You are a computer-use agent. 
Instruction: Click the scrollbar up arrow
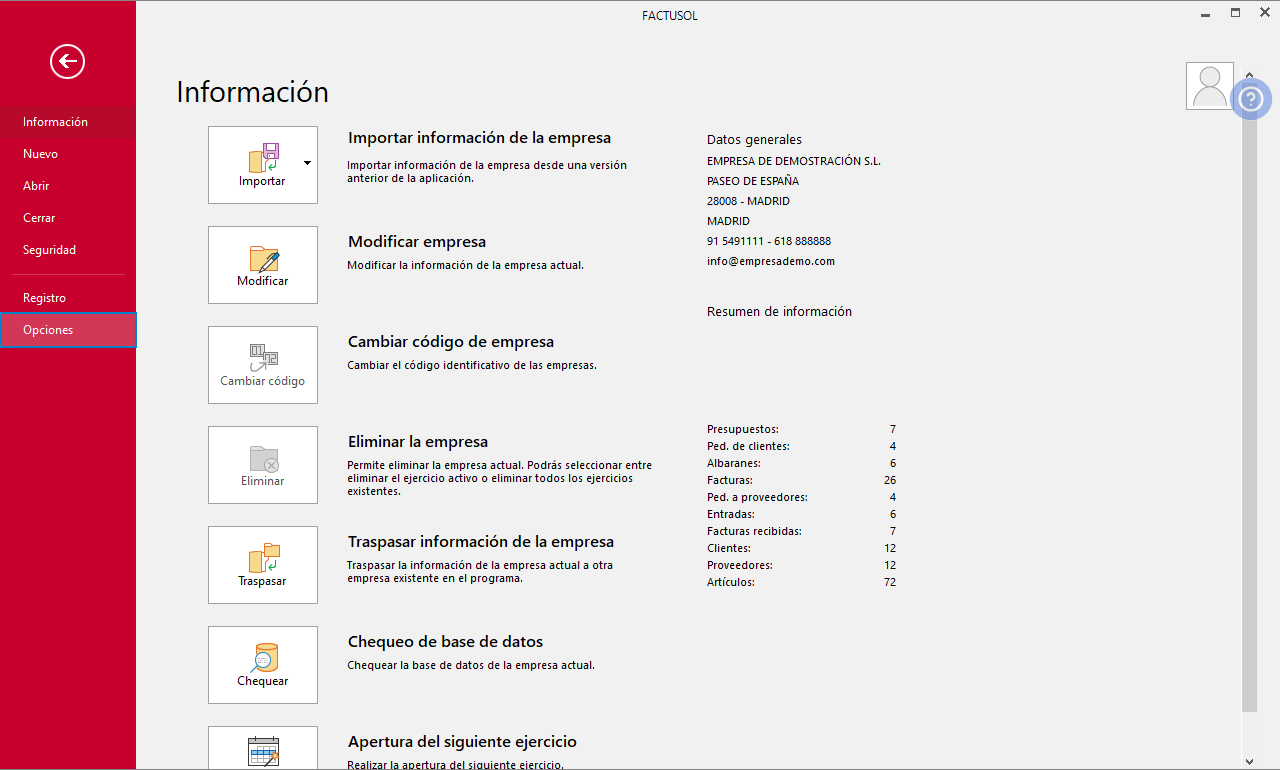click(x=1250, y=76)
